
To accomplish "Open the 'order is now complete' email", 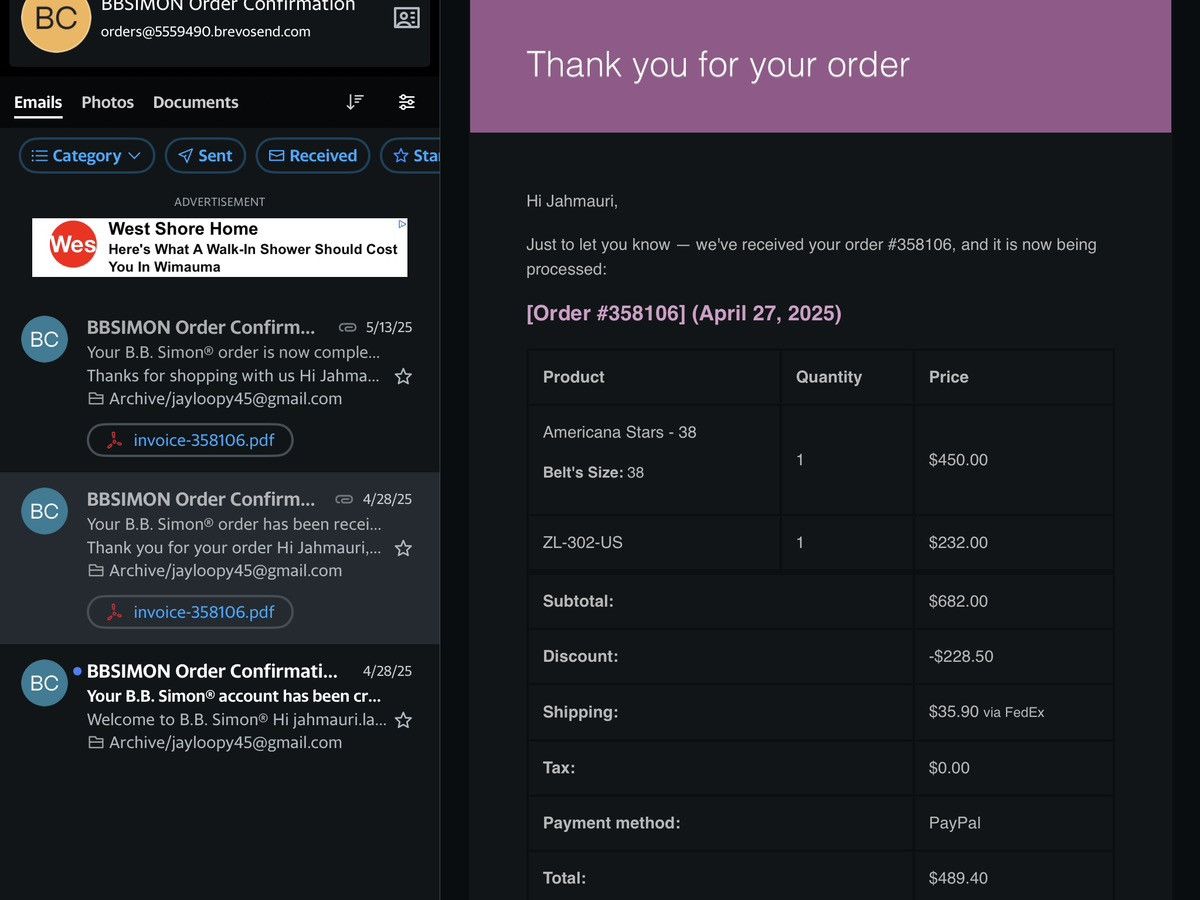I will [220, 386].
